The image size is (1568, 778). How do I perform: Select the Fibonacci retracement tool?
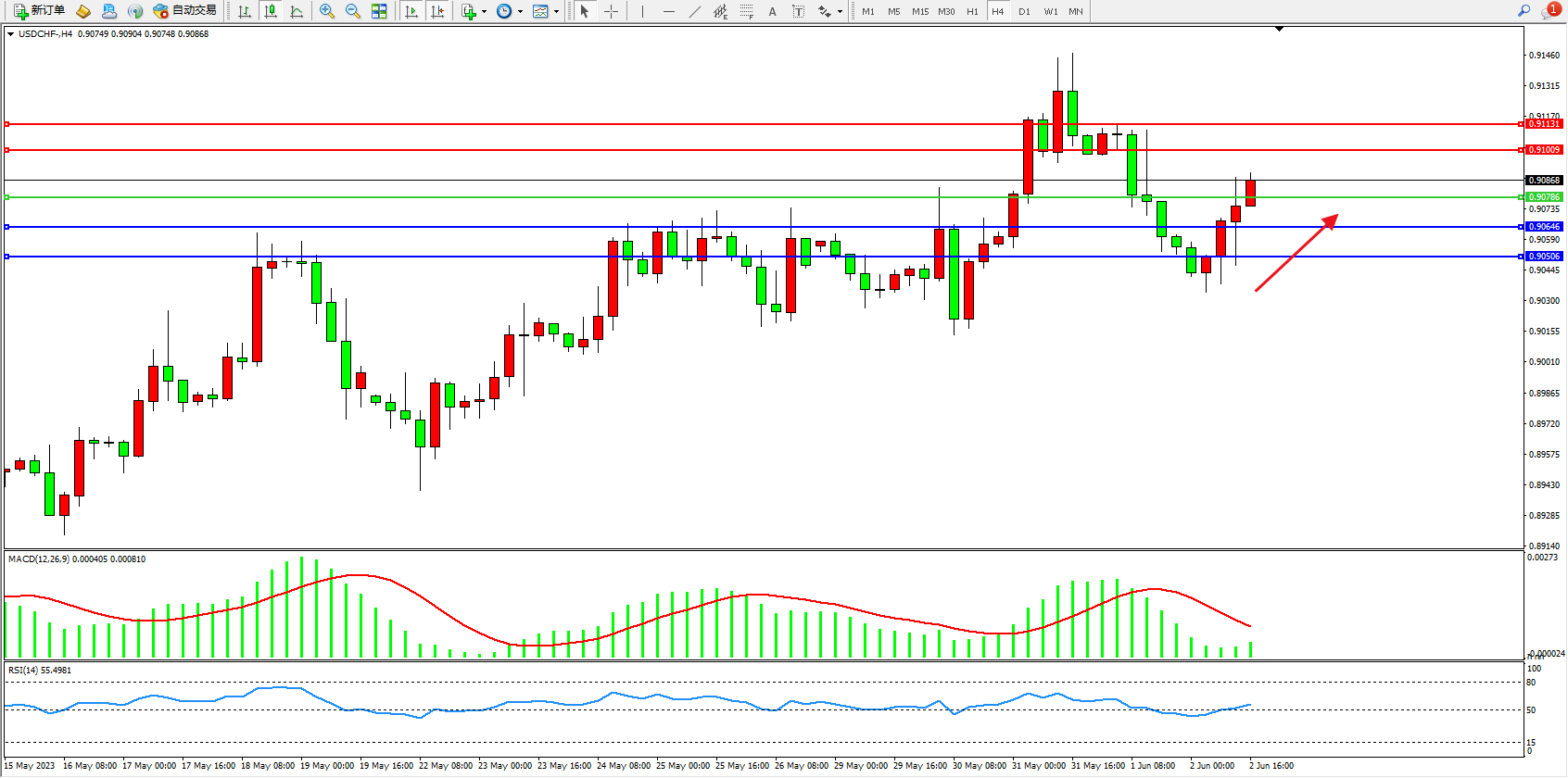point(746,11)
